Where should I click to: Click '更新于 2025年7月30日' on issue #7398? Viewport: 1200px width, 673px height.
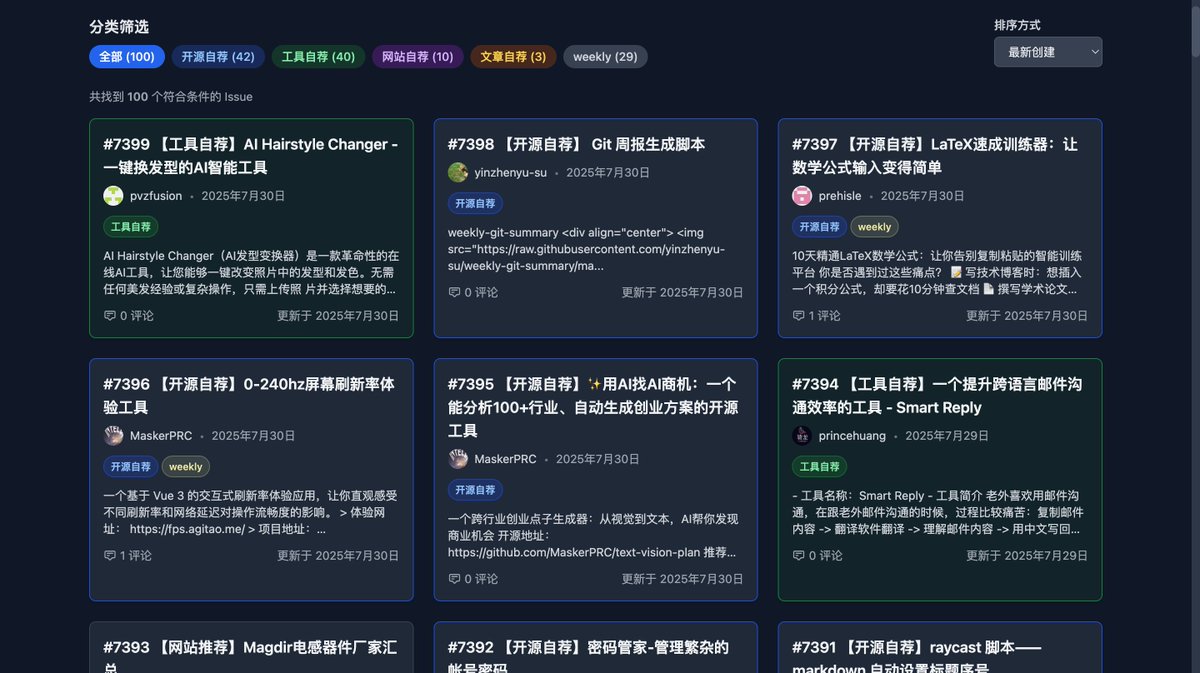[683, 293]
